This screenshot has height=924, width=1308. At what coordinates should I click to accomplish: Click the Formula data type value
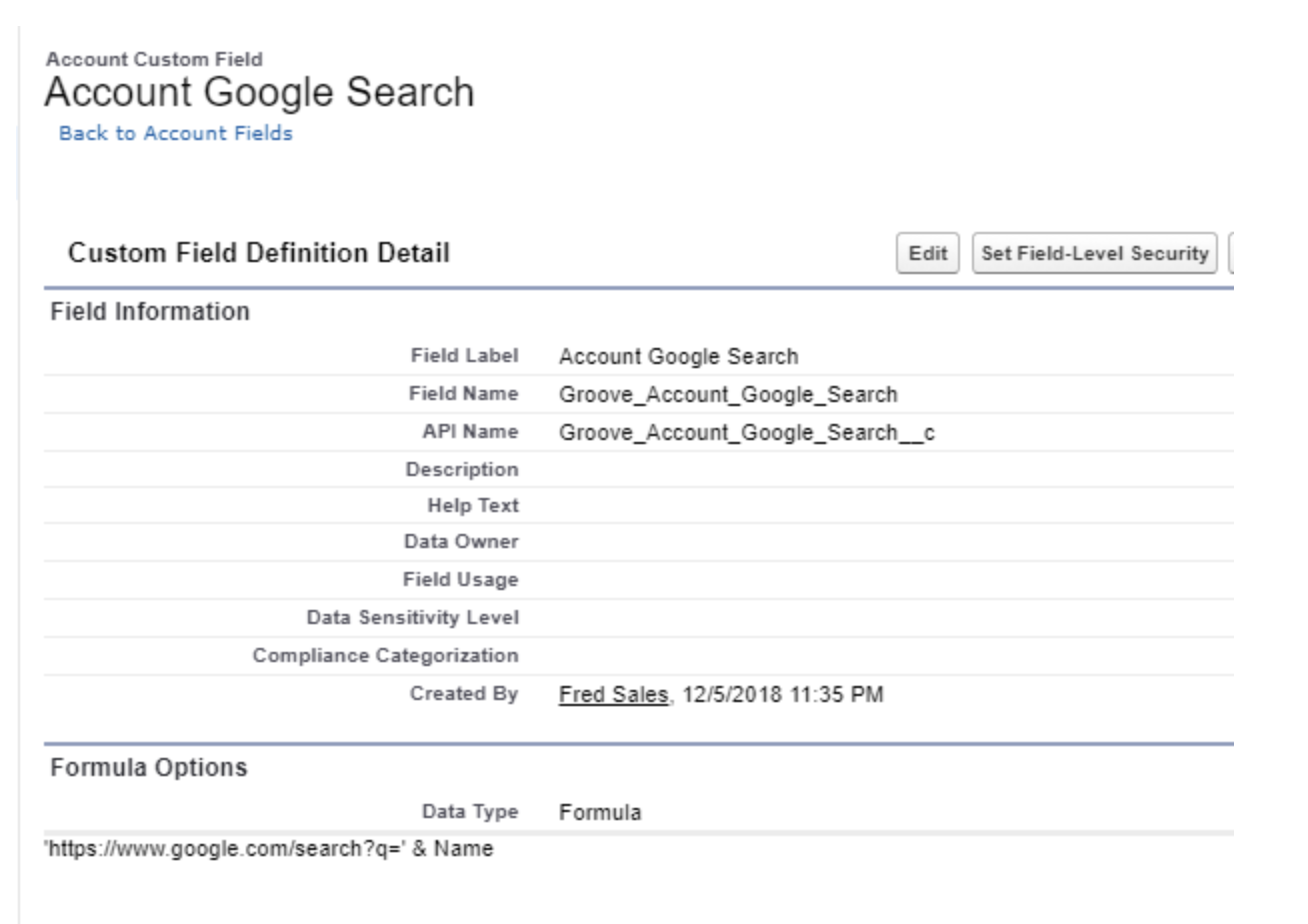tap(600, 812)
